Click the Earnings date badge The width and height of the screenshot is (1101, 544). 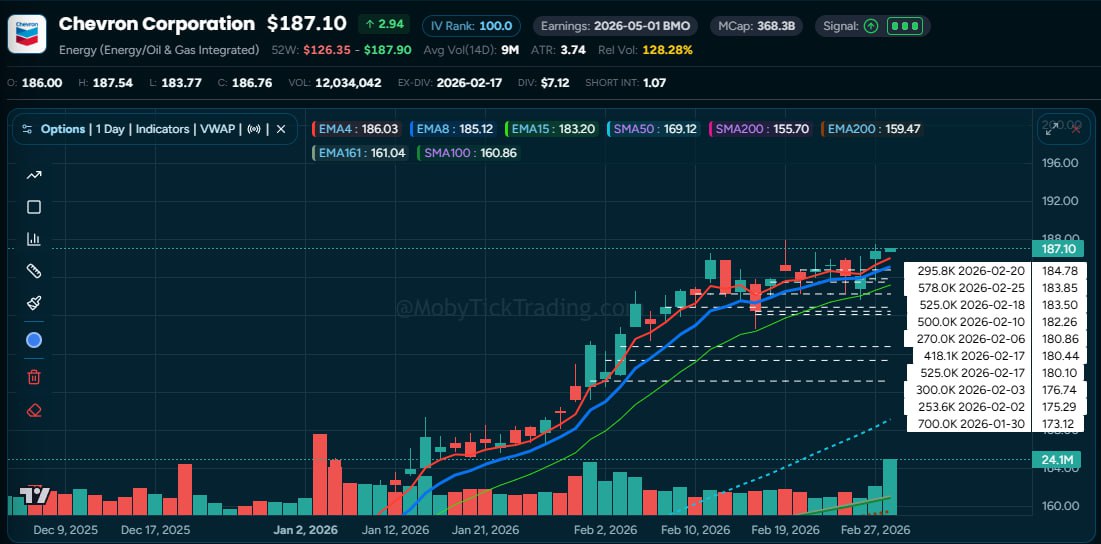(x=614, y=26)
